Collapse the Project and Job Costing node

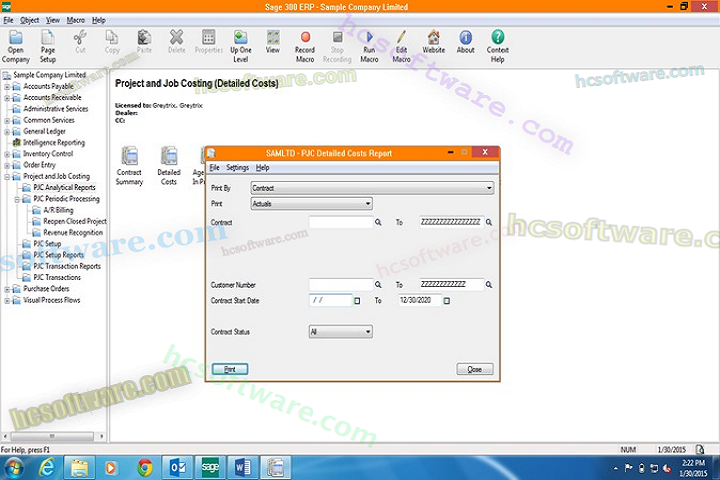tap(7, 177)
